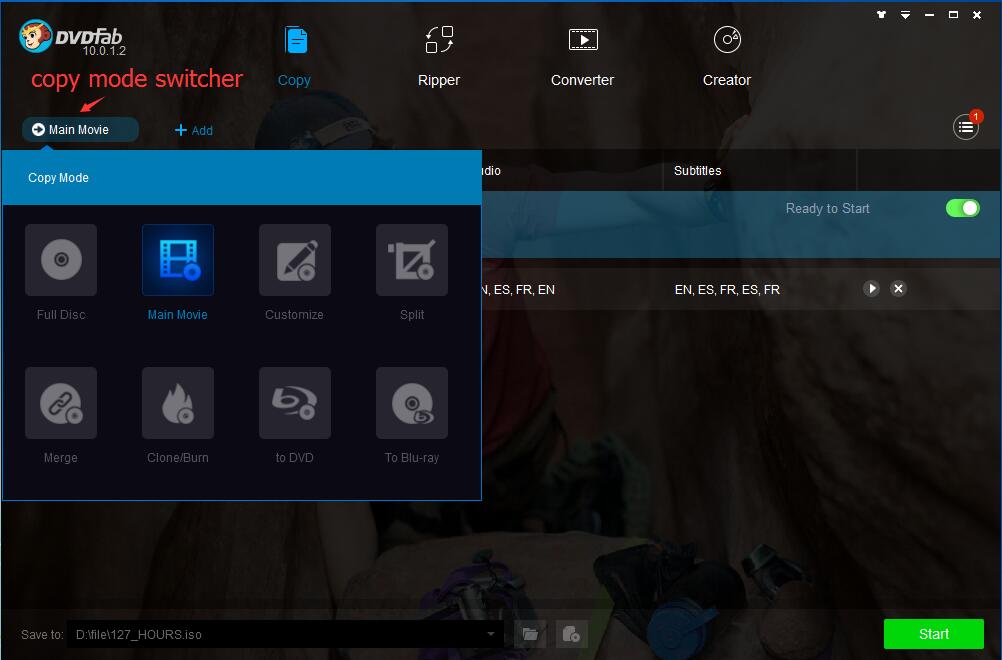1002x660 pixels.
Task: Toggle the Ready to Start green switch
Action: tap(962, 208)
